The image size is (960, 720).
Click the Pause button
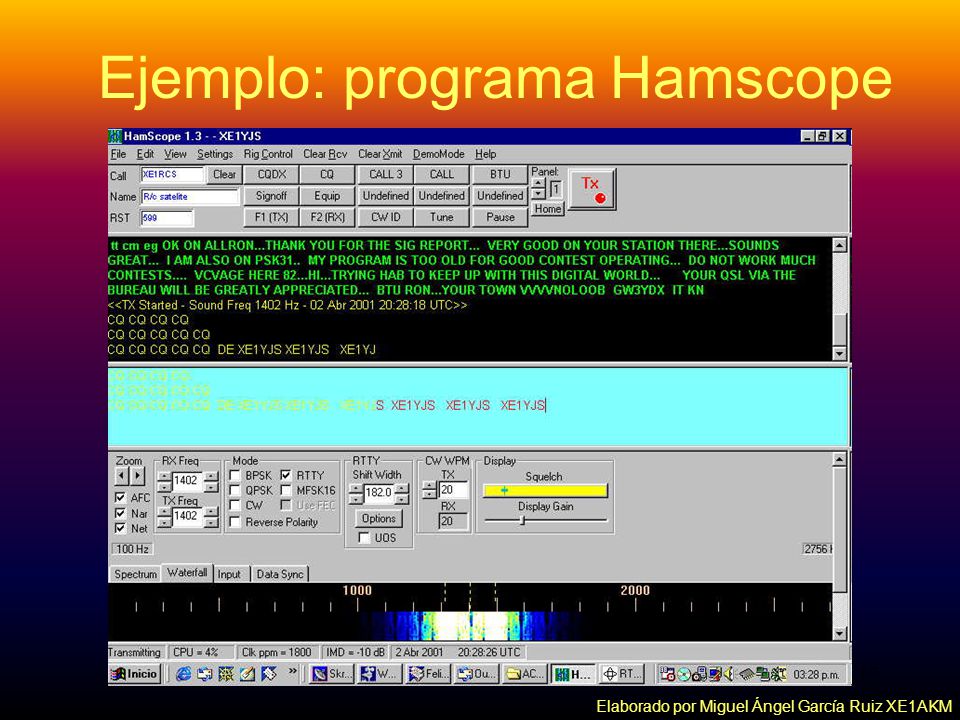pyautogui.click(x=500, y=217)
